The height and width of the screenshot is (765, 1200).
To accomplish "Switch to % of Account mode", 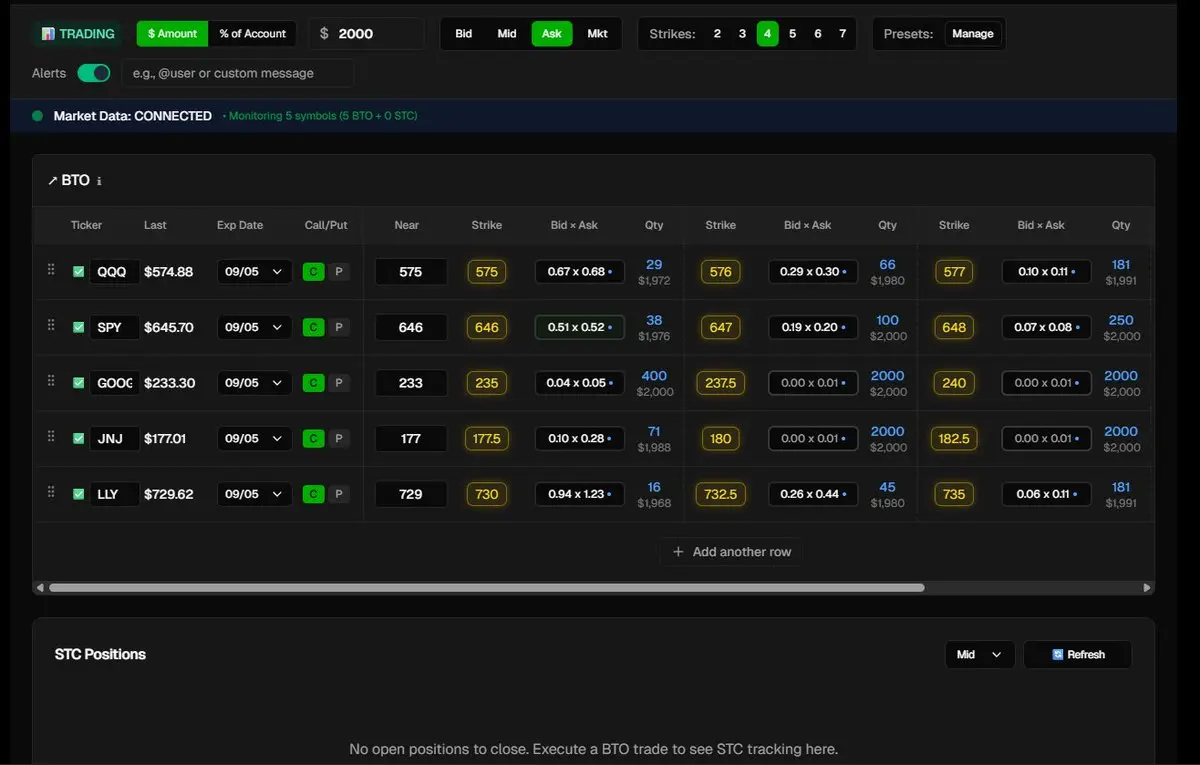I will click(x=252, y=34).
